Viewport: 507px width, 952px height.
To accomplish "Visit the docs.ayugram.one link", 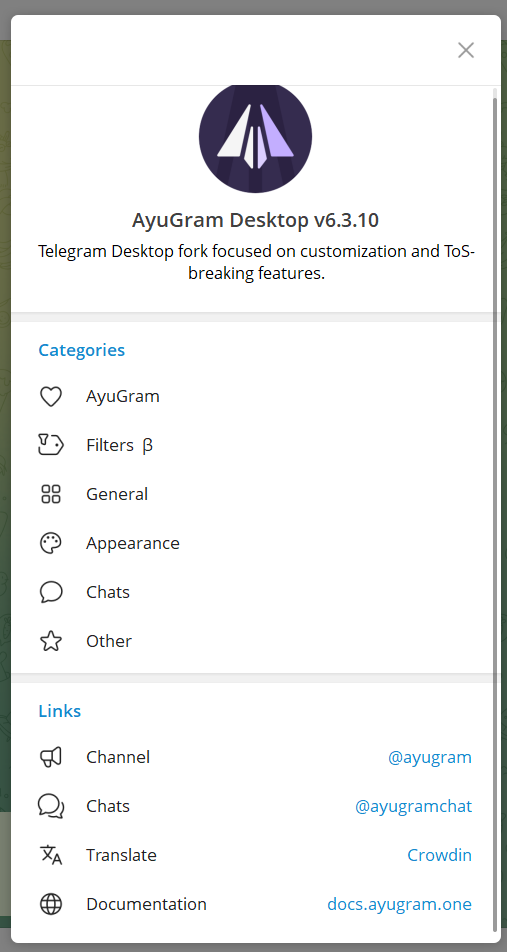I will (400, 904).
